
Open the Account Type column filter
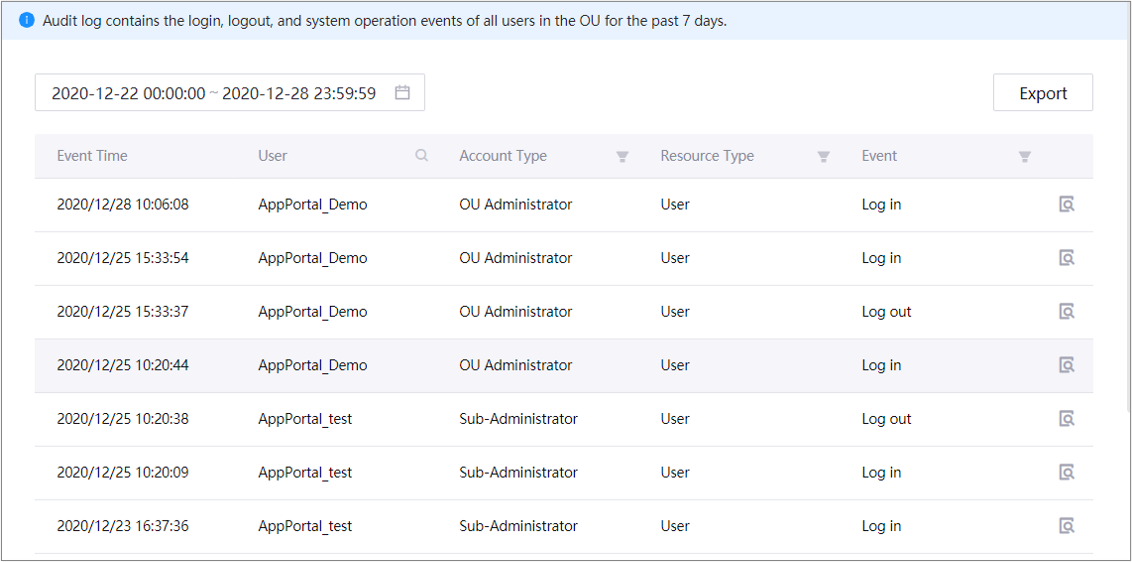tap(622, 157)
